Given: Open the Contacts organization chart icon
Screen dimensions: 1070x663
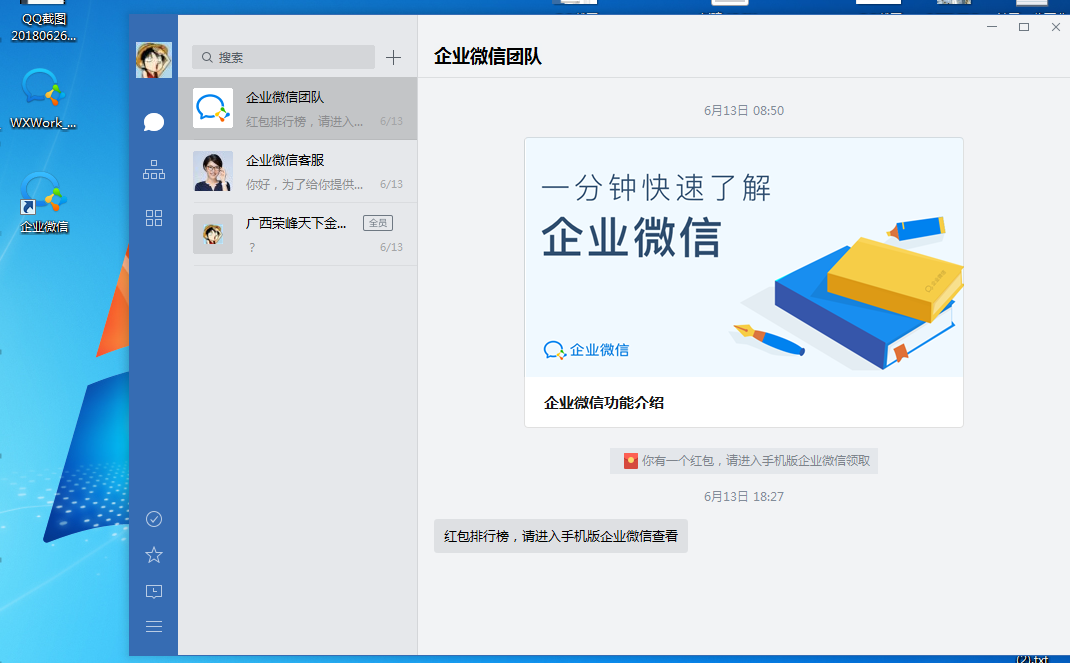Looking at the screenshot, I should coord(154,170).
